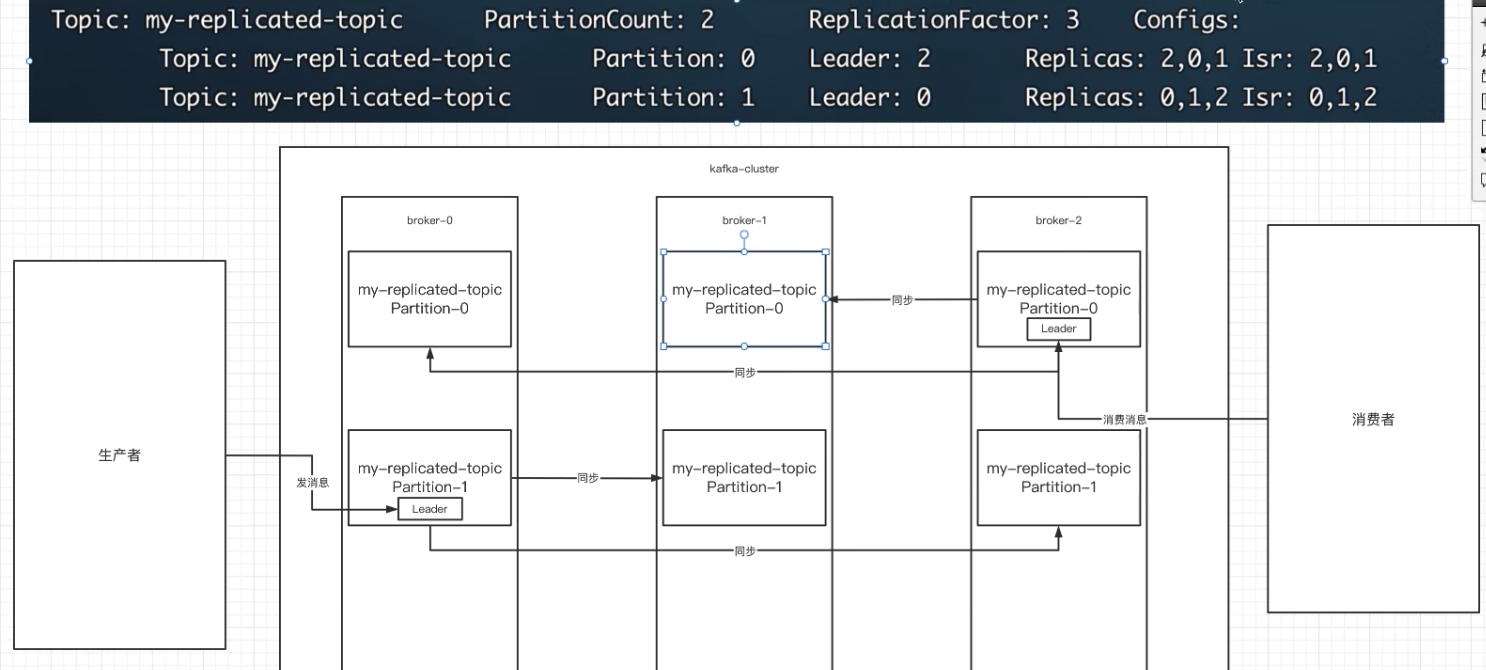Grab the rotation handle above selected Partition-0 box
The height and width of the screenshot is (670, 1486).
coord(744,235)
